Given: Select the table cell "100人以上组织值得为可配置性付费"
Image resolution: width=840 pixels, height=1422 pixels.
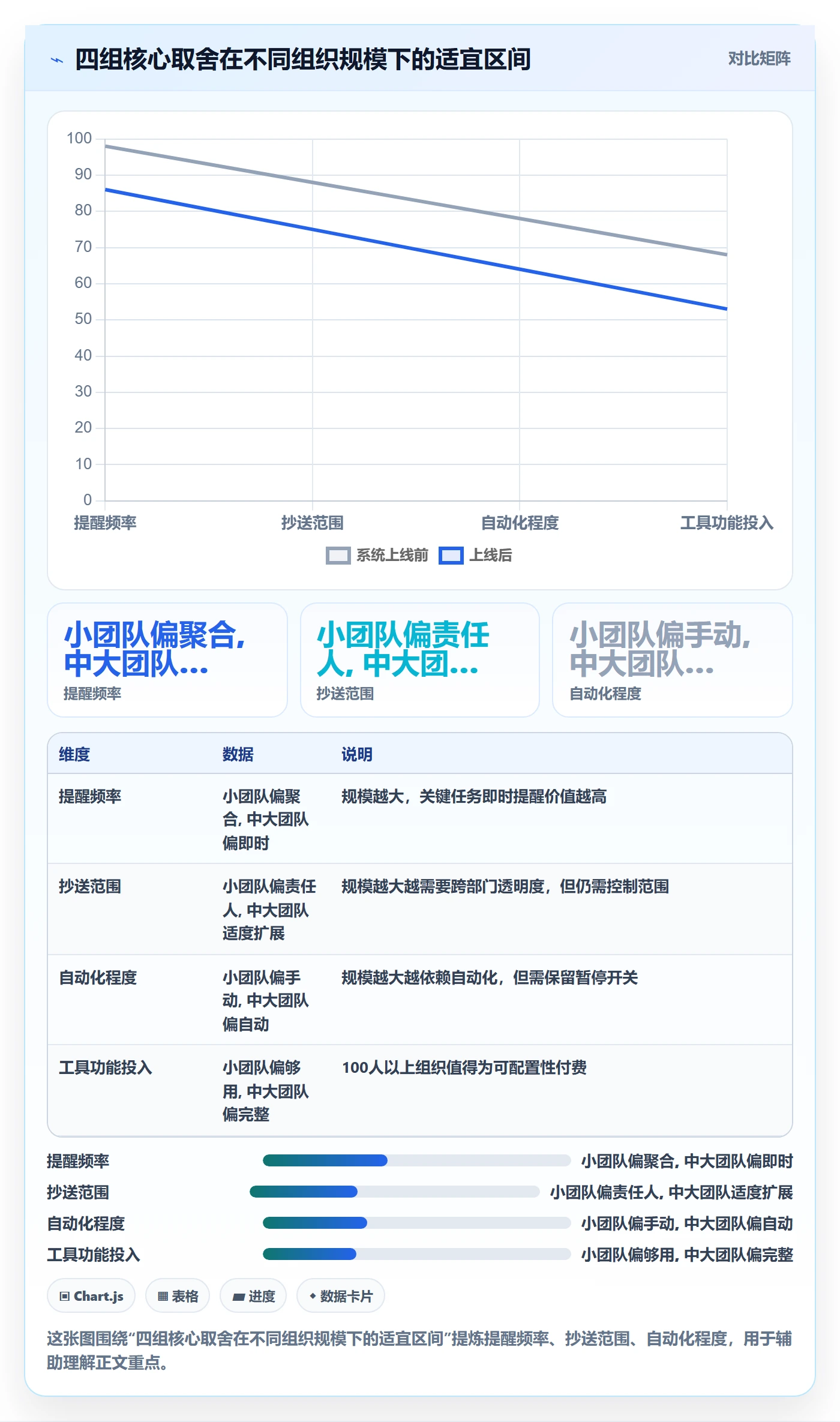Looking at the screenshot, I should pos(464,1068).
